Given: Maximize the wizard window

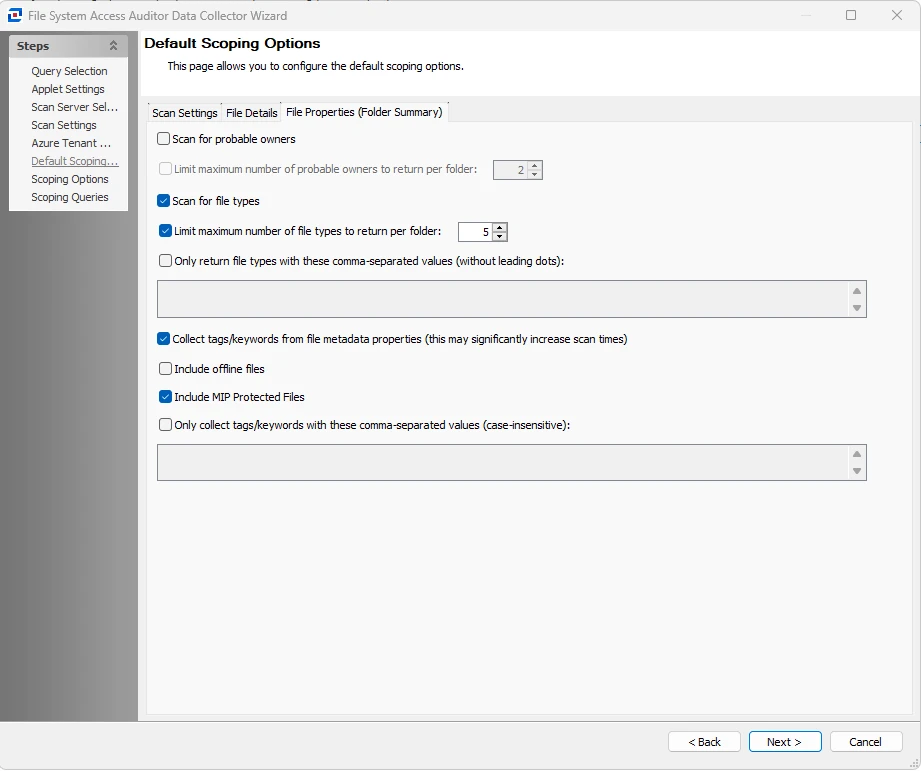Looking at the screenshot, I should [851, 15].
